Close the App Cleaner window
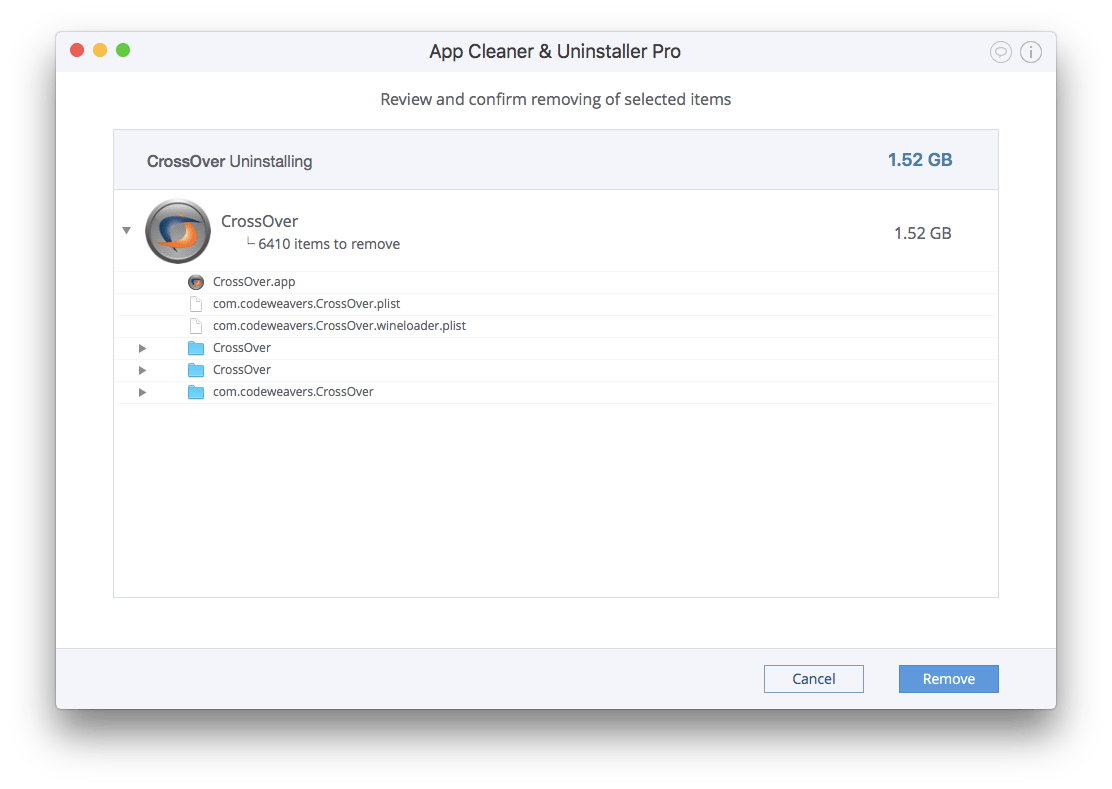The image size is (1112, 789). (x=77, y=50)
